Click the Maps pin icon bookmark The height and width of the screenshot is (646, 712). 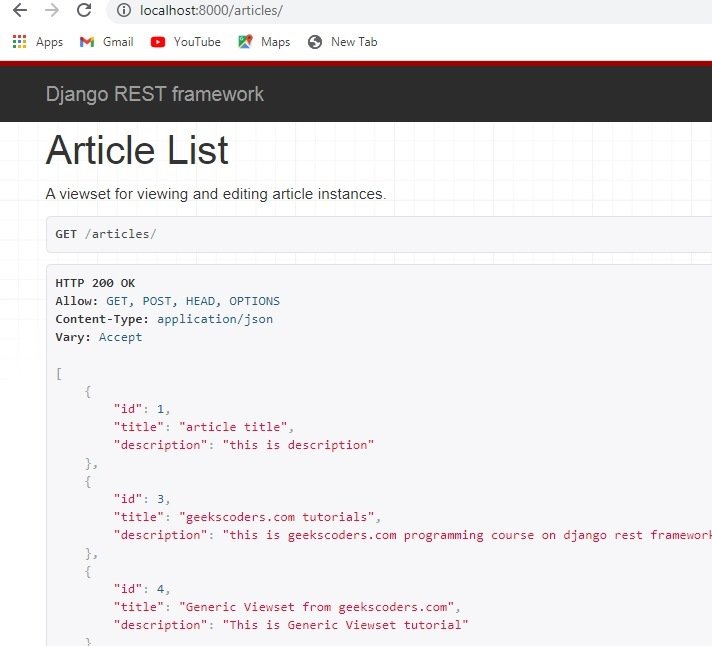245,42
